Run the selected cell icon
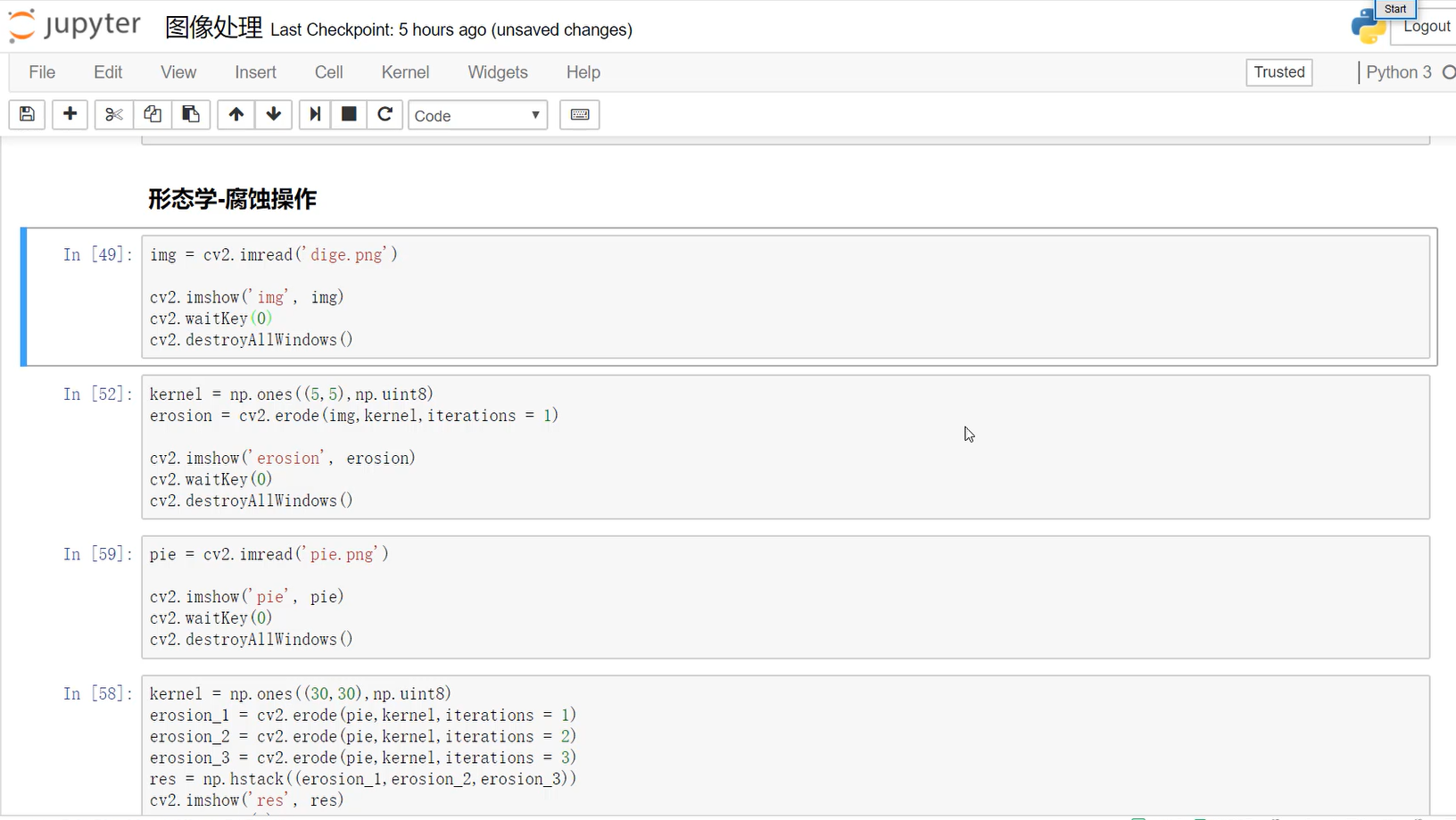The width and height of the screenshot is (1456, 820). (314, 114)
